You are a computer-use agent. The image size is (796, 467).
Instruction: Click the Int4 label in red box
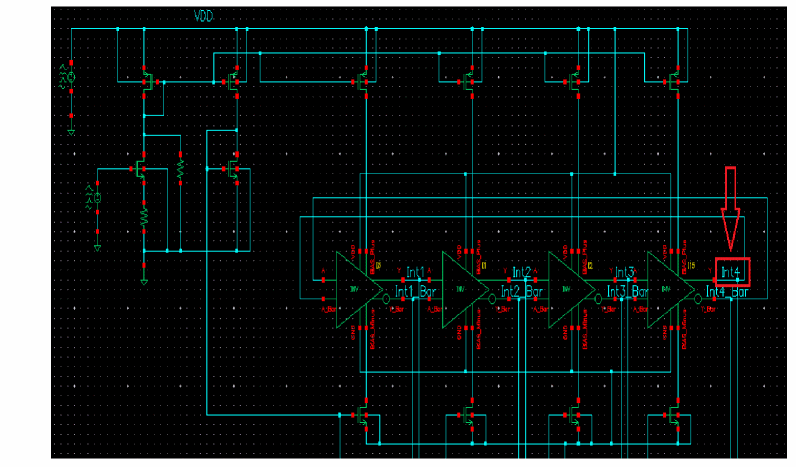(731, 271)
